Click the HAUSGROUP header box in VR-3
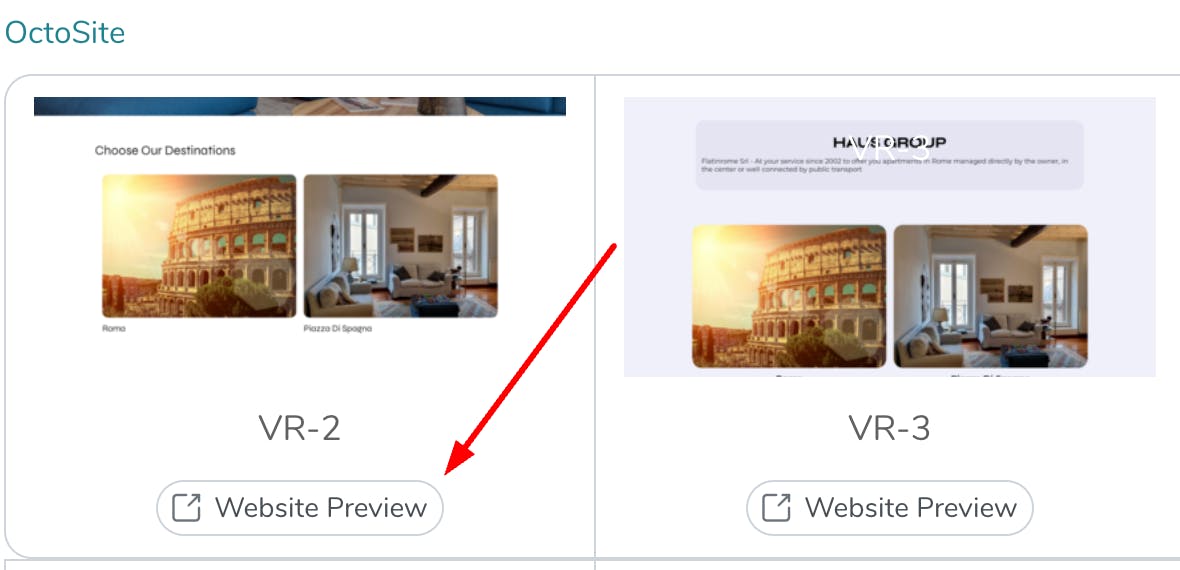 pyautogui.click(x=890, y=154)
